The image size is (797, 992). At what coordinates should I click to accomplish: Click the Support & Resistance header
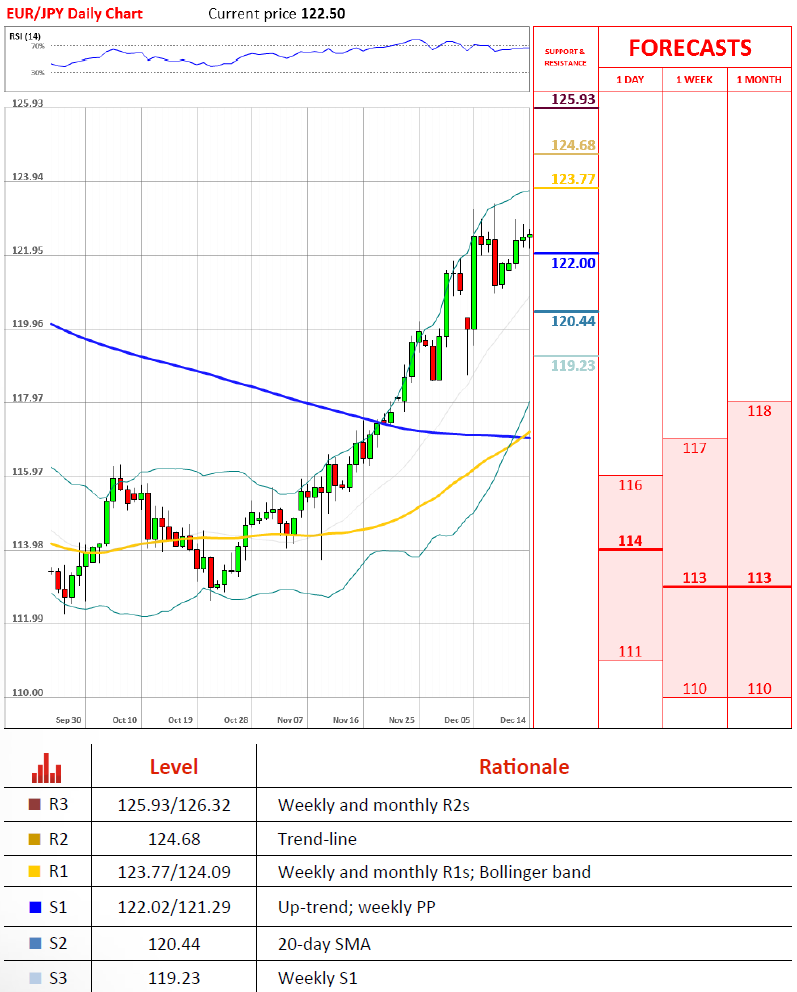(565, 57)
